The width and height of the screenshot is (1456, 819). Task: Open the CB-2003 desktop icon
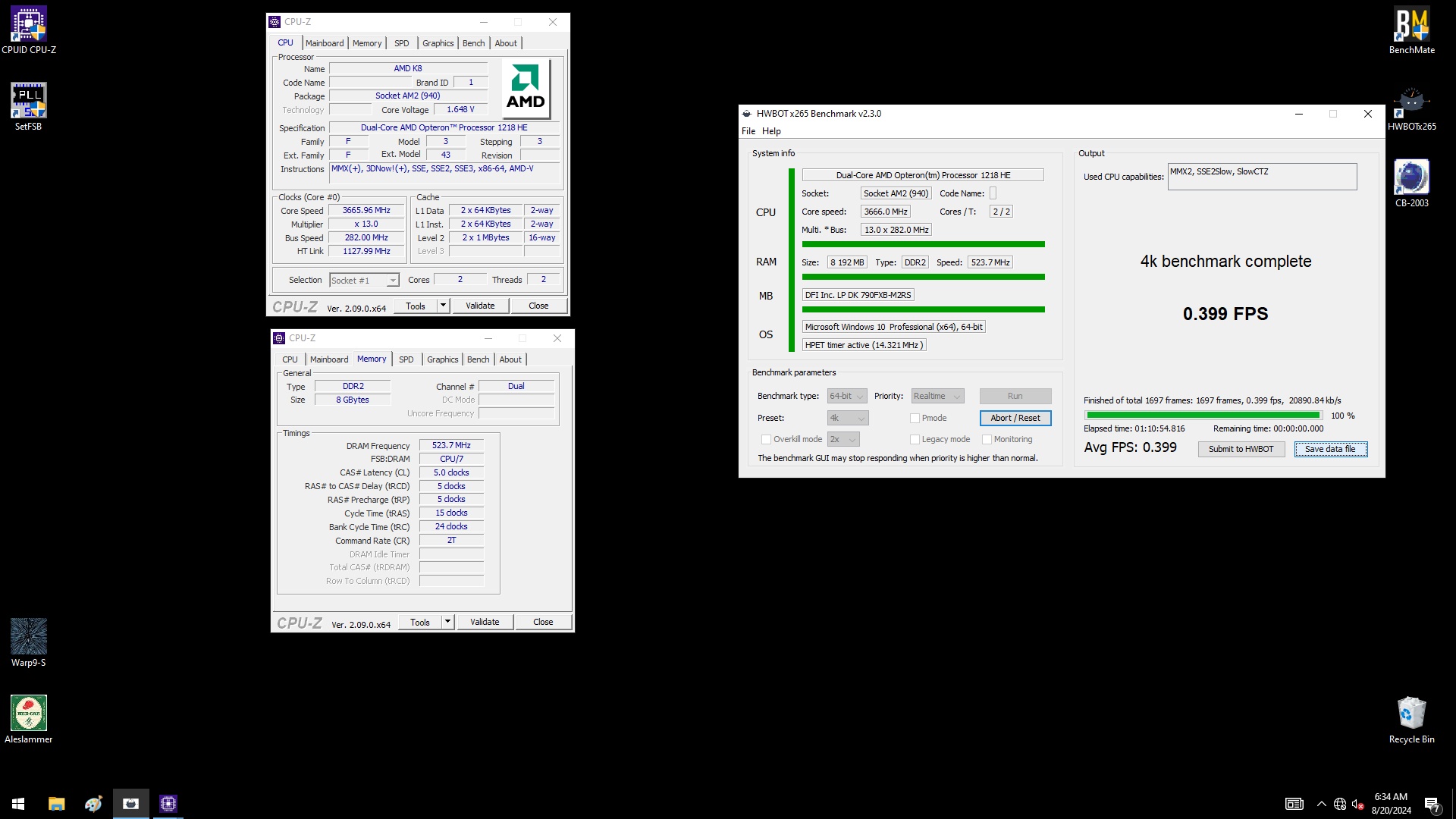tap(1411, 184)
